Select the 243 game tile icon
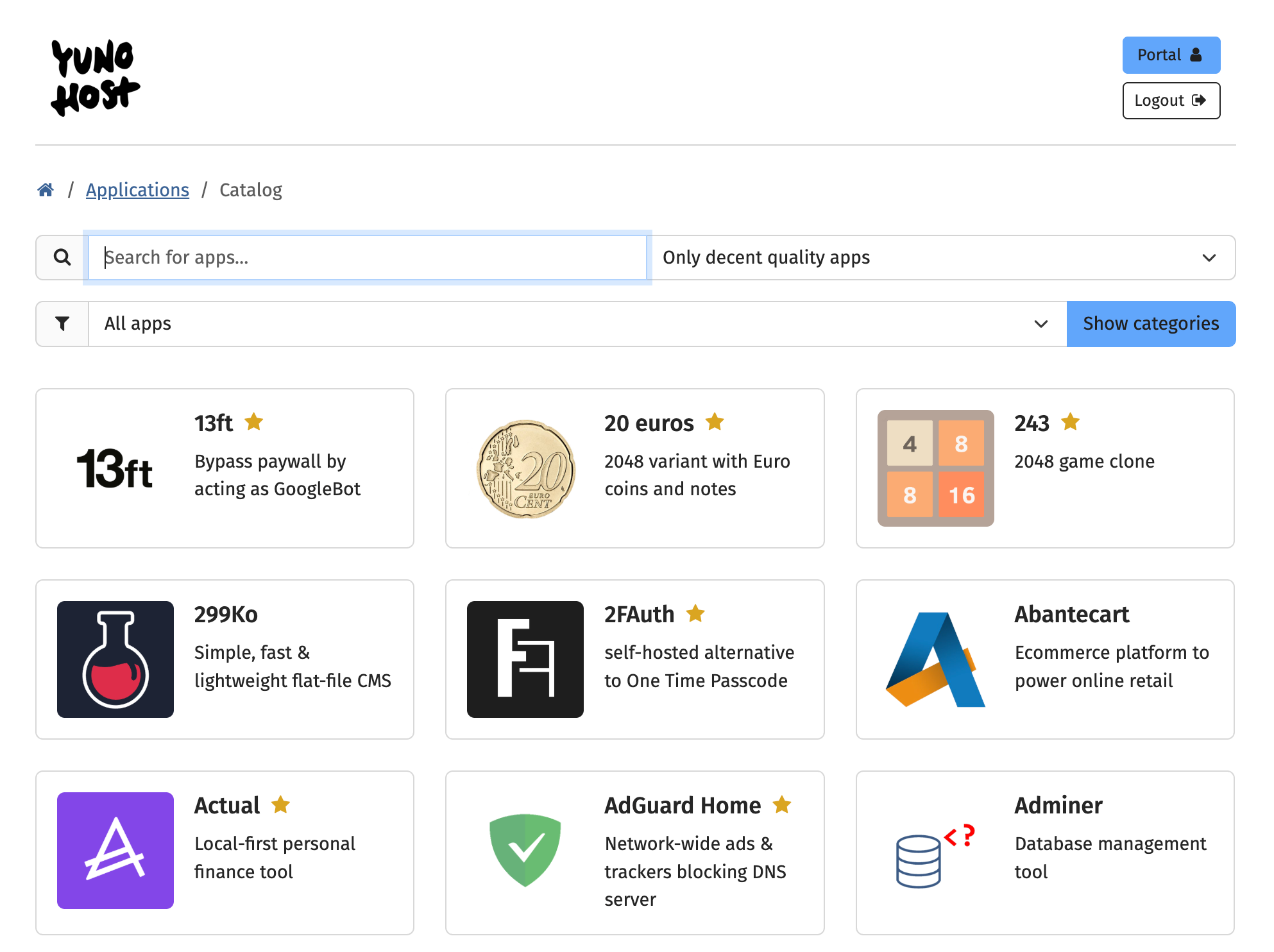Image resolution: width=1274 pixels, height=952 pixels. pos(935,468)
